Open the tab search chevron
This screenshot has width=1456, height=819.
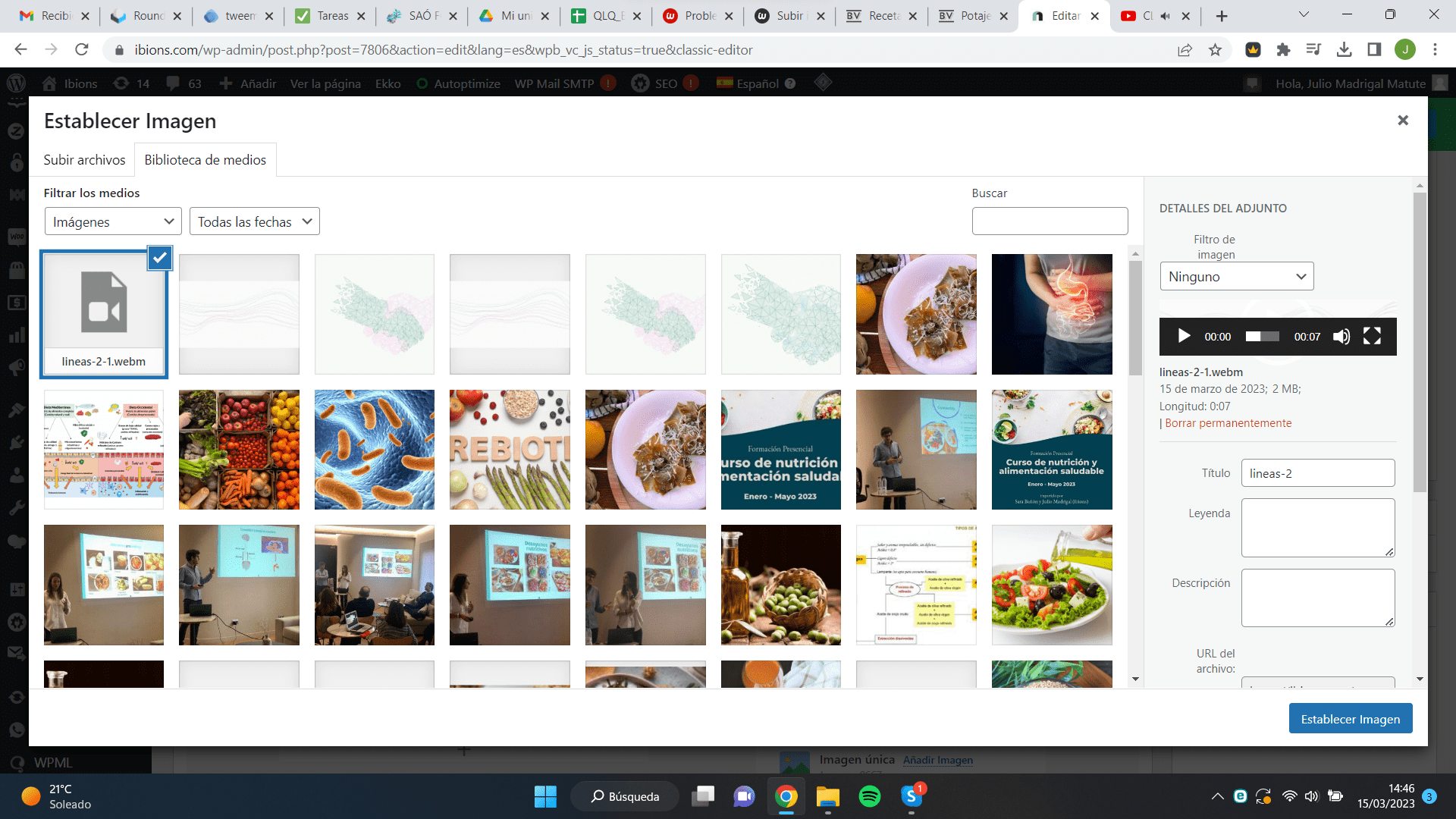point(1304,14)
